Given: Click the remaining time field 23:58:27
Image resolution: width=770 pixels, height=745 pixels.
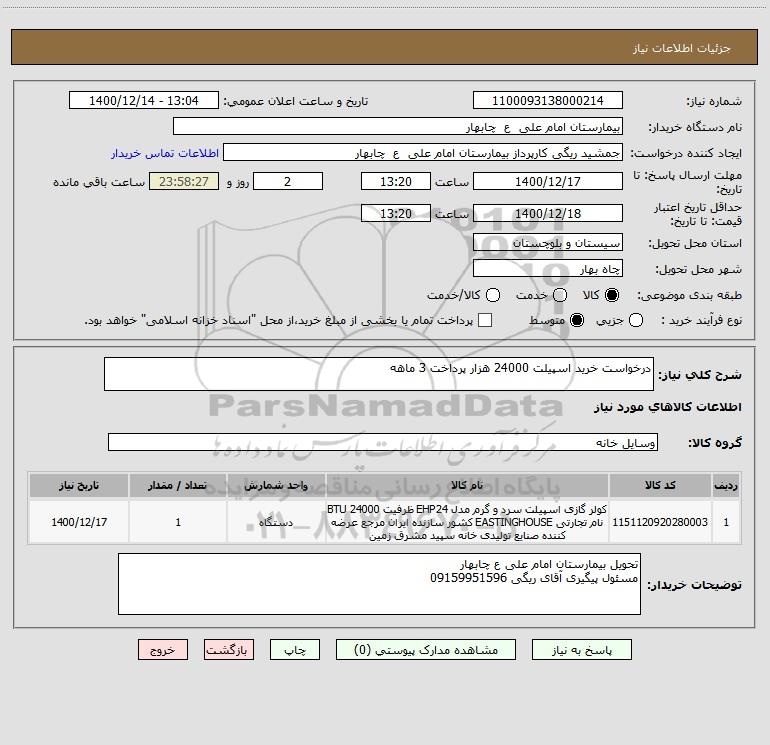Looking at the screenshot, I should [184, 181].
